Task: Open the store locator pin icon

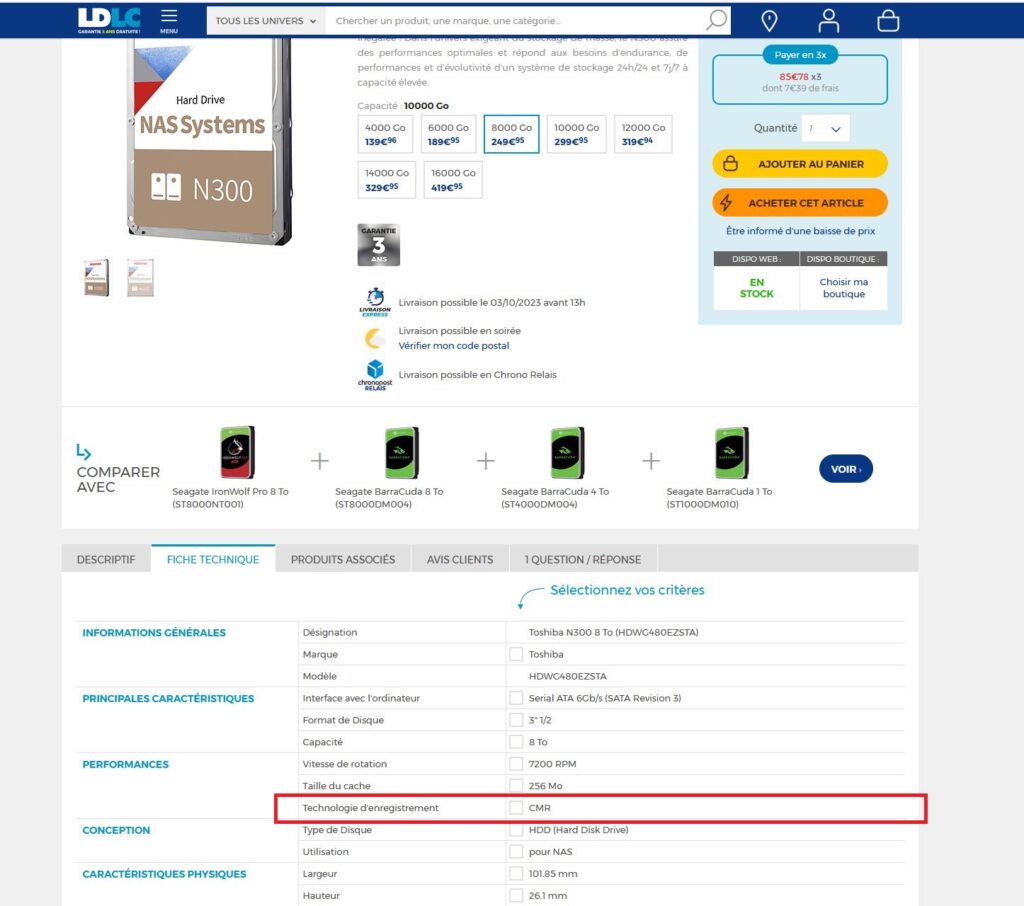Action: 769,21
